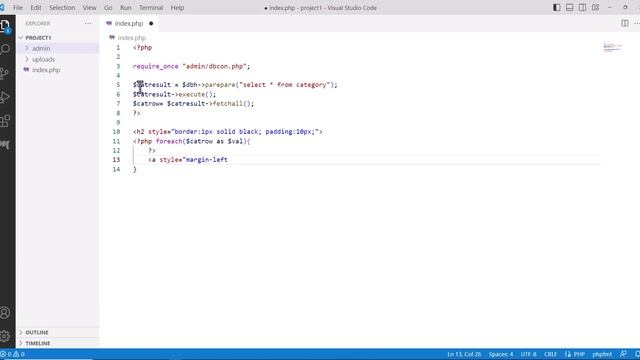640x360 pixels.
Task: Select the index.php editor tab
Action: (x=129, y=23)
